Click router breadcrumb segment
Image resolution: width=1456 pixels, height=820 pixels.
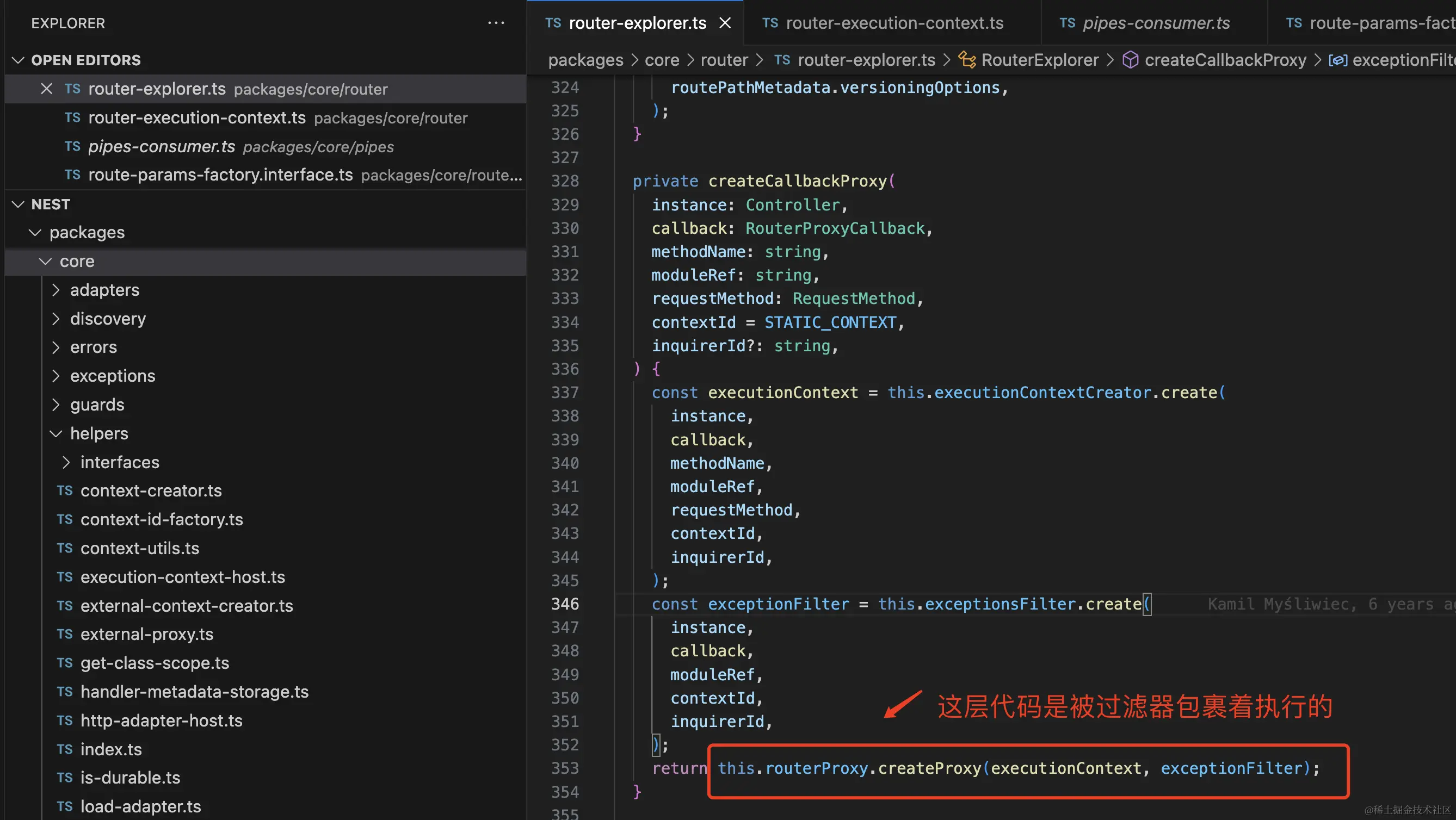724,60
